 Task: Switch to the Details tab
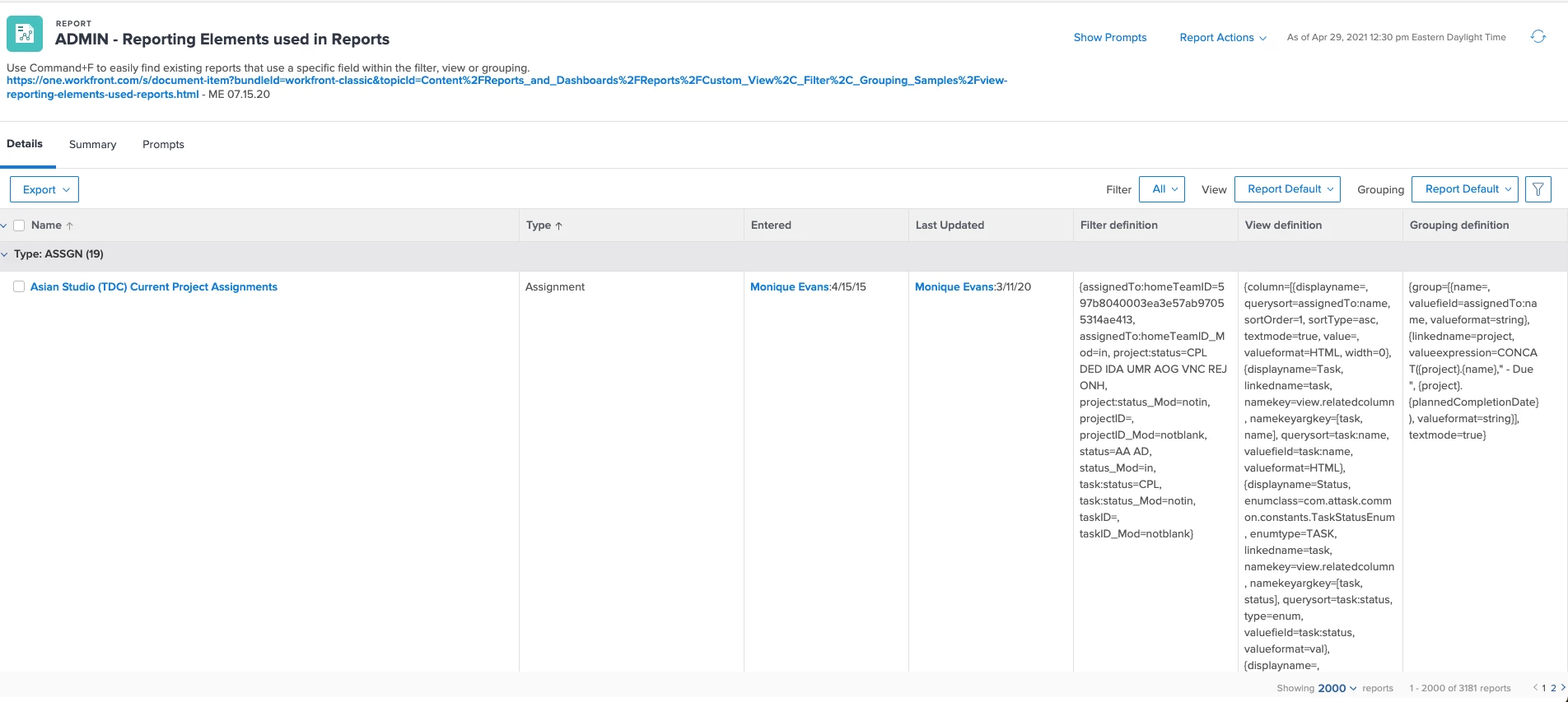click(x=25, y=144)
